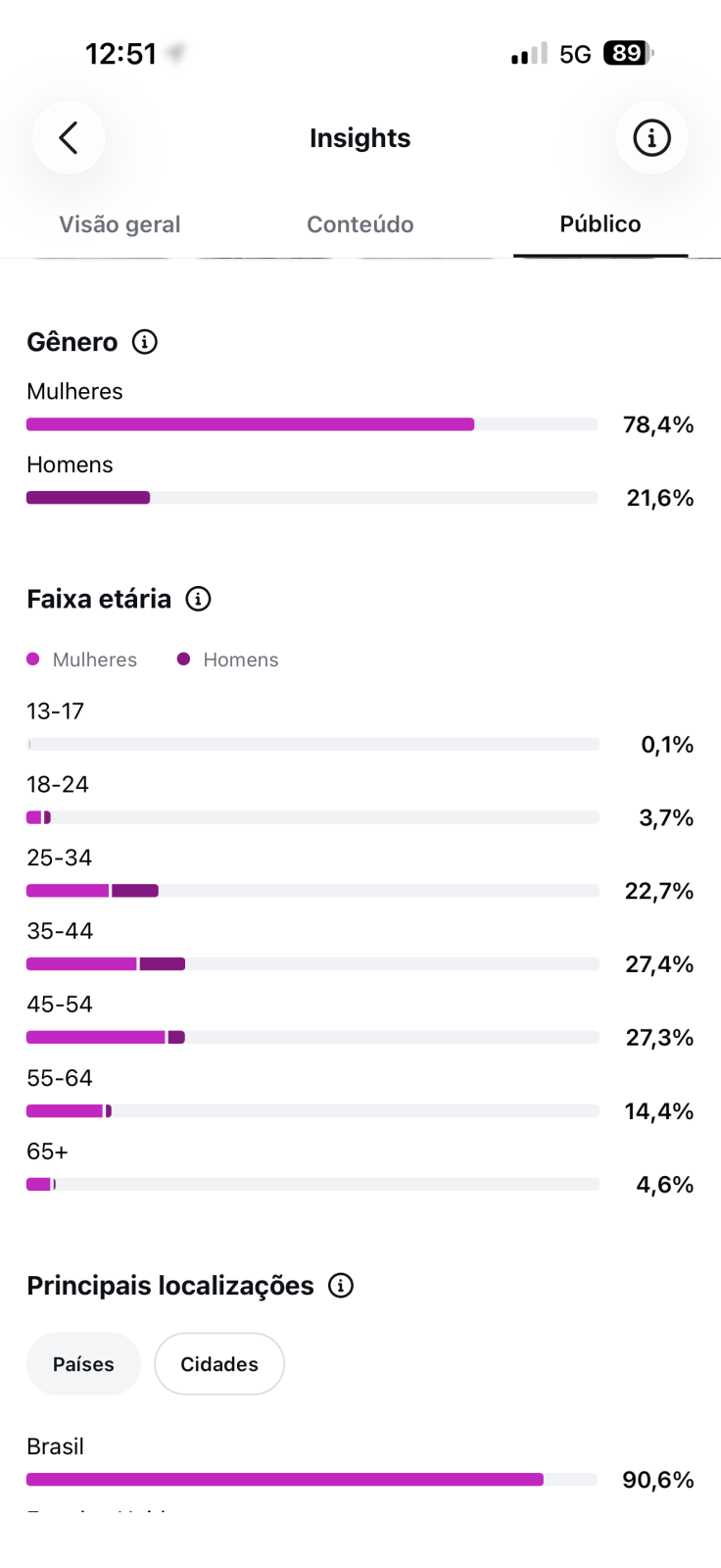Tap the info icon next to Gênero
Viewport: 721px width, 1568px height.
click(145, 342)
